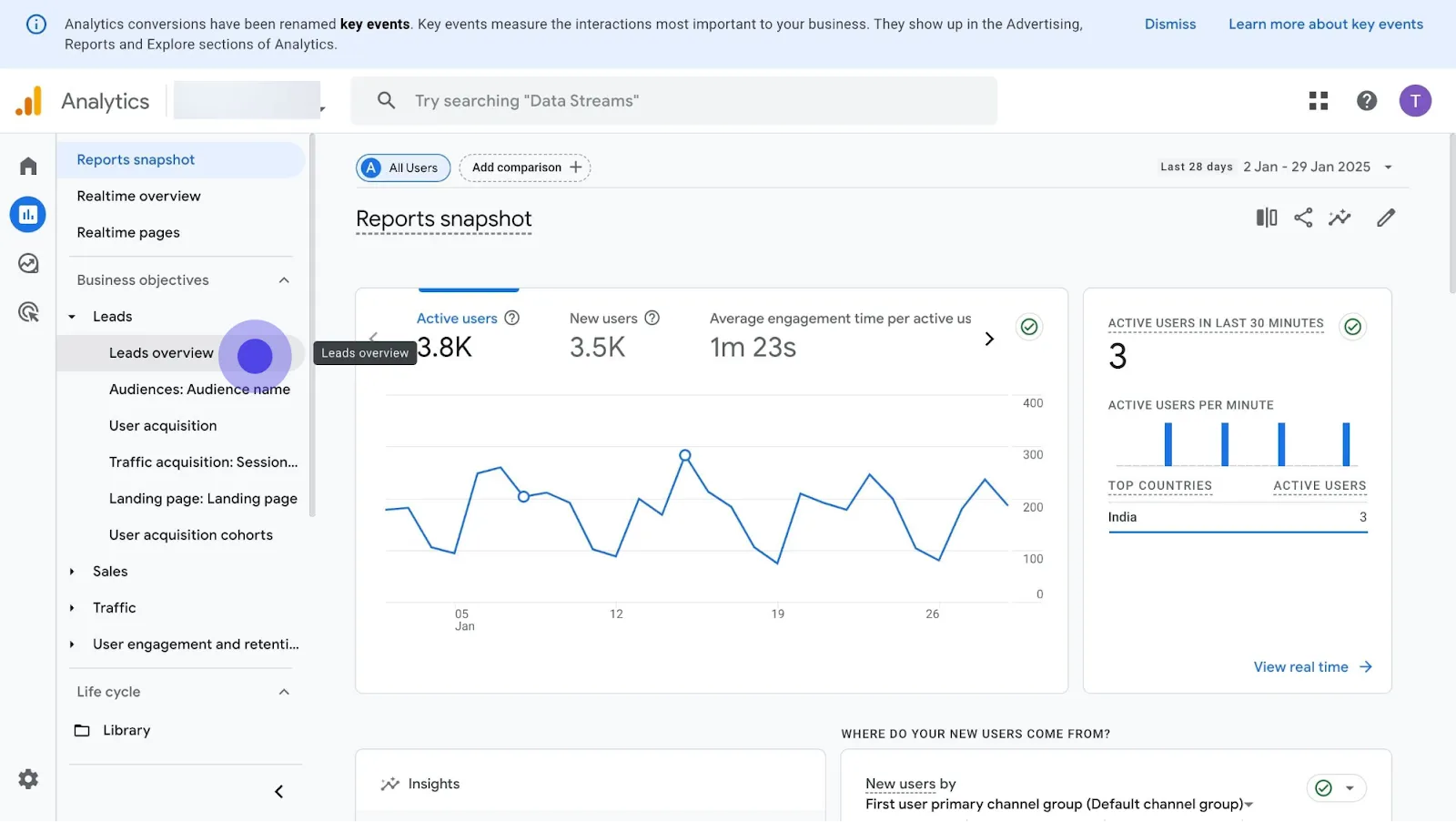
Task: Click the green check icon on metrics card
Action: coord(1029,327)
